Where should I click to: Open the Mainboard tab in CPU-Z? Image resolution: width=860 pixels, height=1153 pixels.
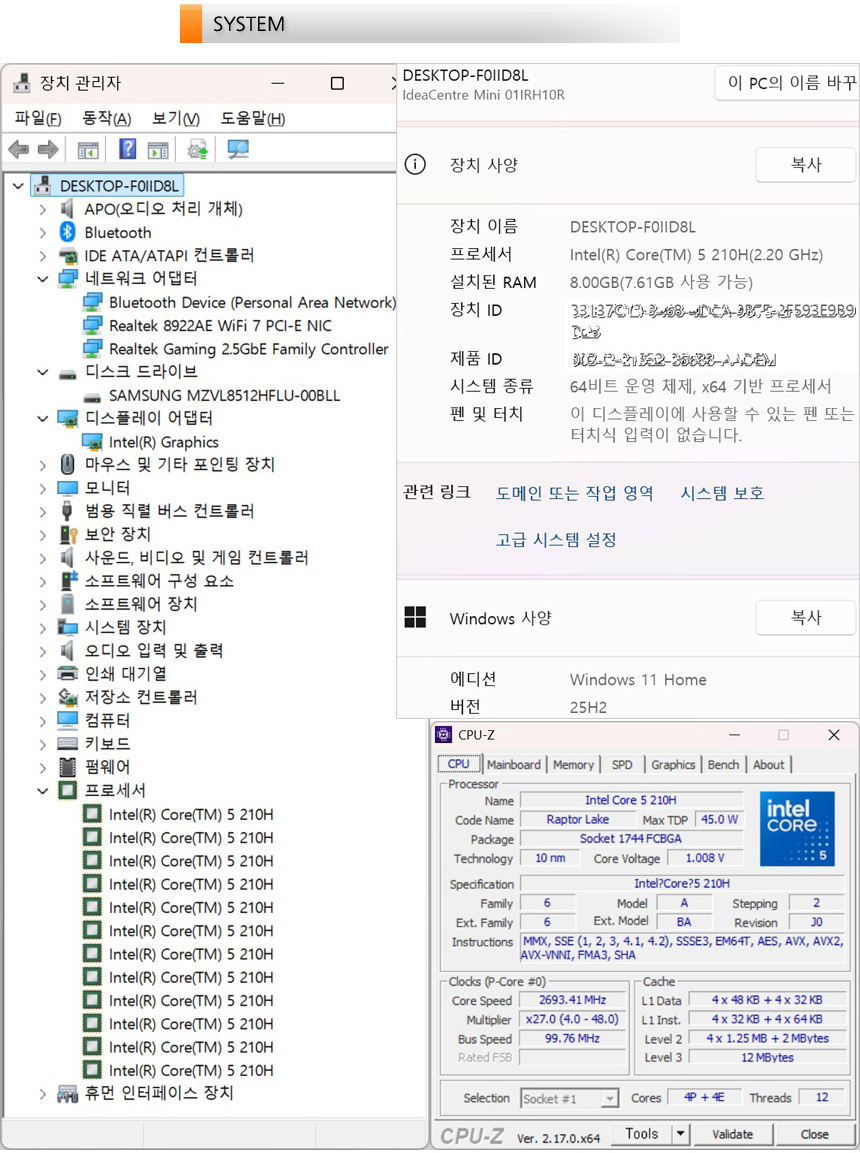click(513, 765)
